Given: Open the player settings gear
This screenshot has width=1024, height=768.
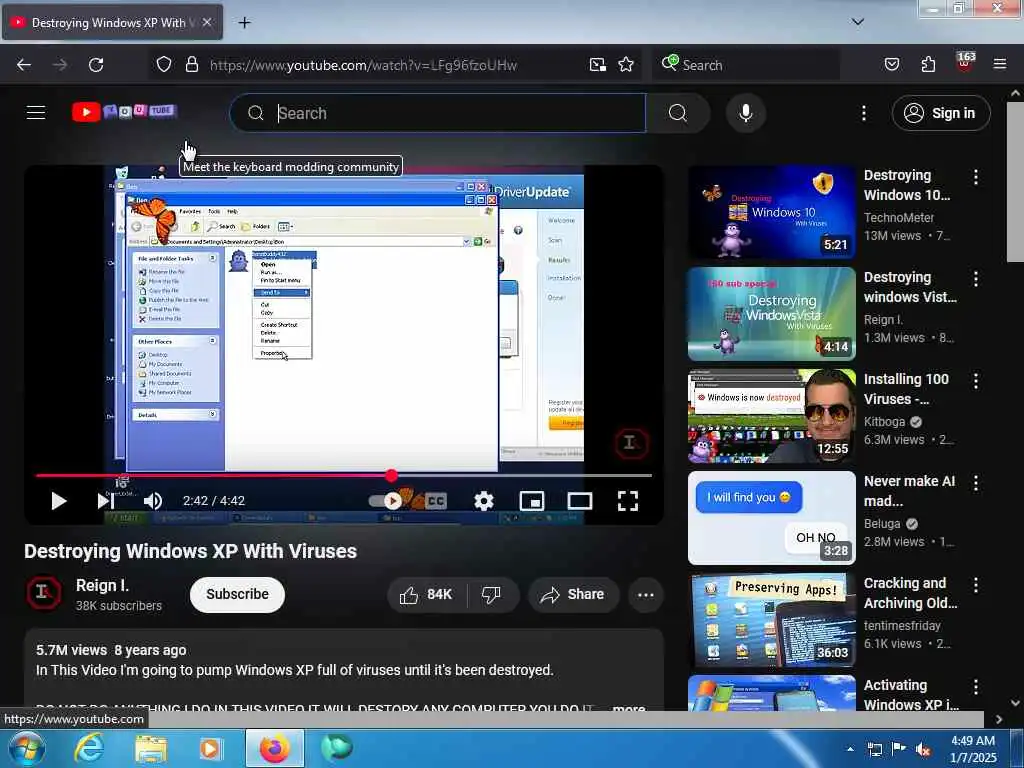Looking at the screenshot, I should (483, 501).
